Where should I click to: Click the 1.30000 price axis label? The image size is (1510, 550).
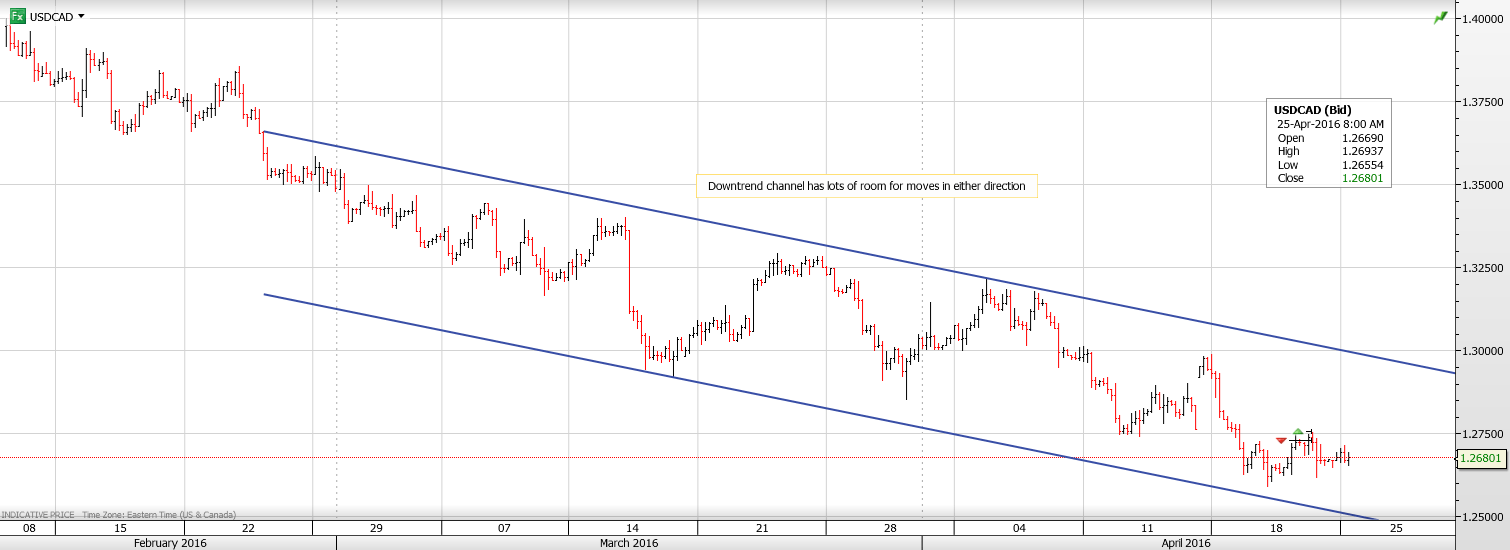click(x=1484, y=351)
